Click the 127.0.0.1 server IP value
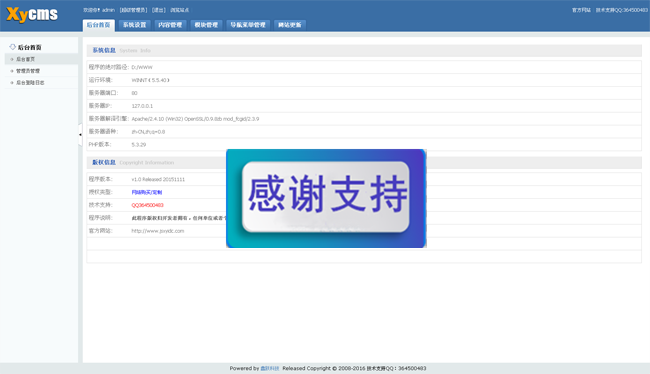650x374 pixels. pyautogui.click(x=142, y=106)
